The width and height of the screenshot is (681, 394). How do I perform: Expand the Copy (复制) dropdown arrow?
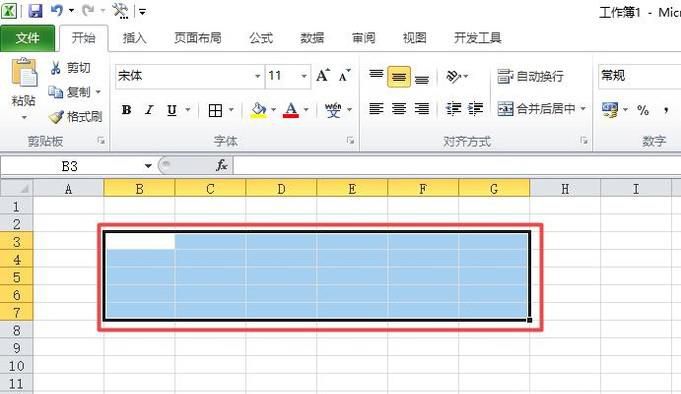[98, 92]
